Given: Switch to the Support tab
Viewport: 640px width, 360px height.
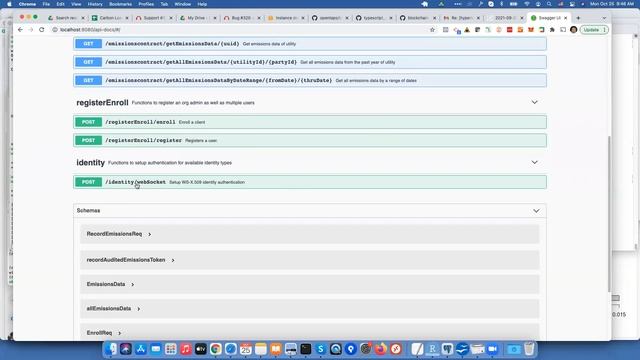Looking at the screenshot, I should [154, 18].
